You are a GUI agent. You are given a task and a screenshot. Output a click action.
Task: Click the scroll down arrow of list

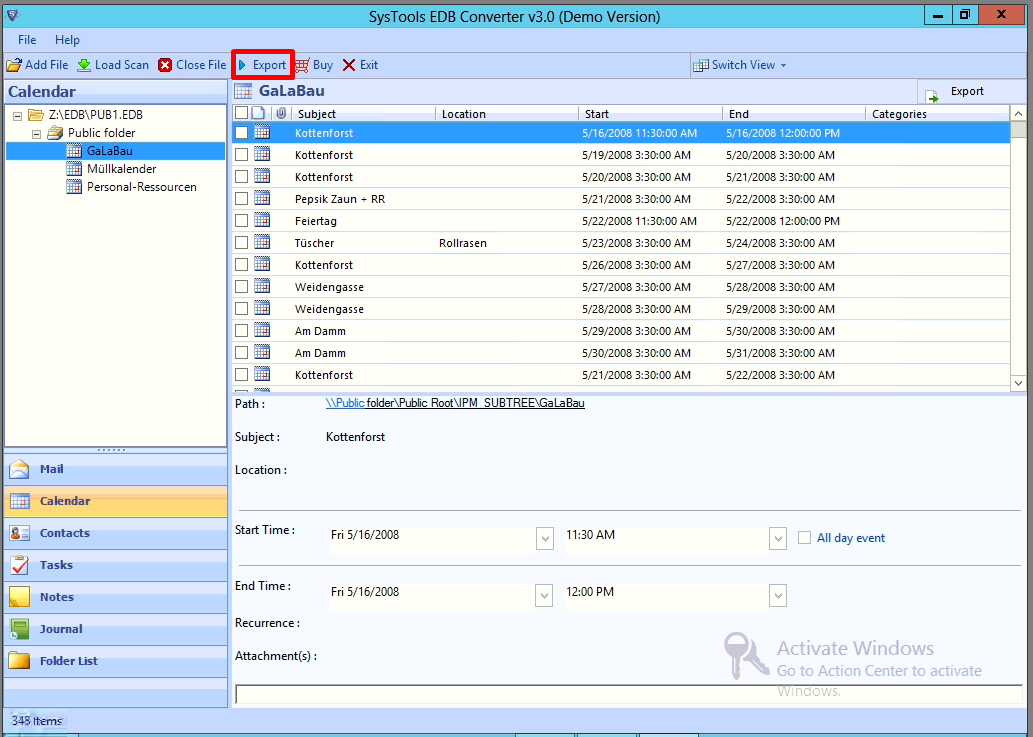1019,383
